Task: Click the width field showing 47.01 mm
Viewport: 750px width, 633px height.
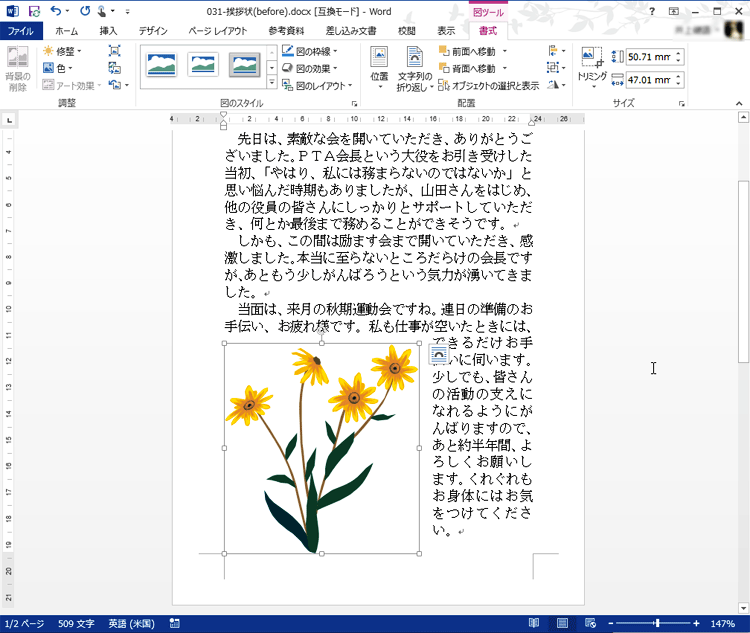Action: click(649, 80)
